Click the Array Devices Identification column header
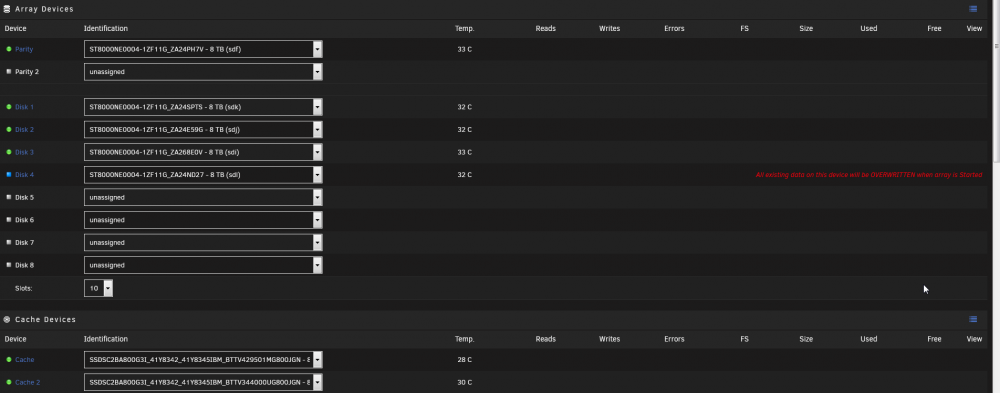The height and width of the screenshot is (393, 1000). [106, 29]
